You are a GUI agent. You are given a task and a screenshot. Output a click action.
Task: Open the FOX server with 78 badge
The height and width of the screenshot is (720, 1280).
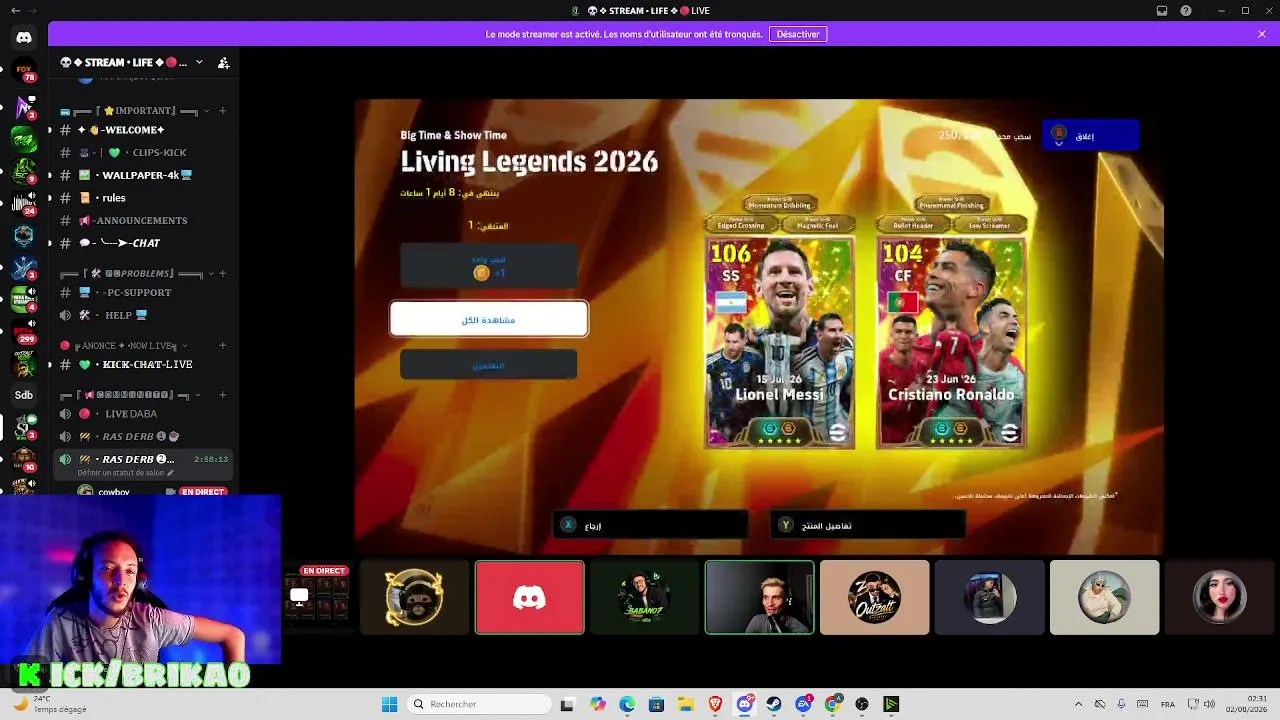[24, 72]
